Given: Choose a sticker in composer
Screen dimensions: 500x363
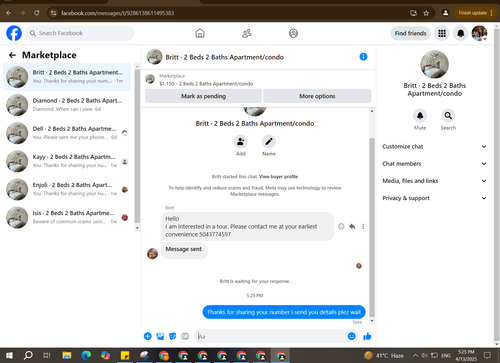Looking at the screenshot, I should 173,336.
